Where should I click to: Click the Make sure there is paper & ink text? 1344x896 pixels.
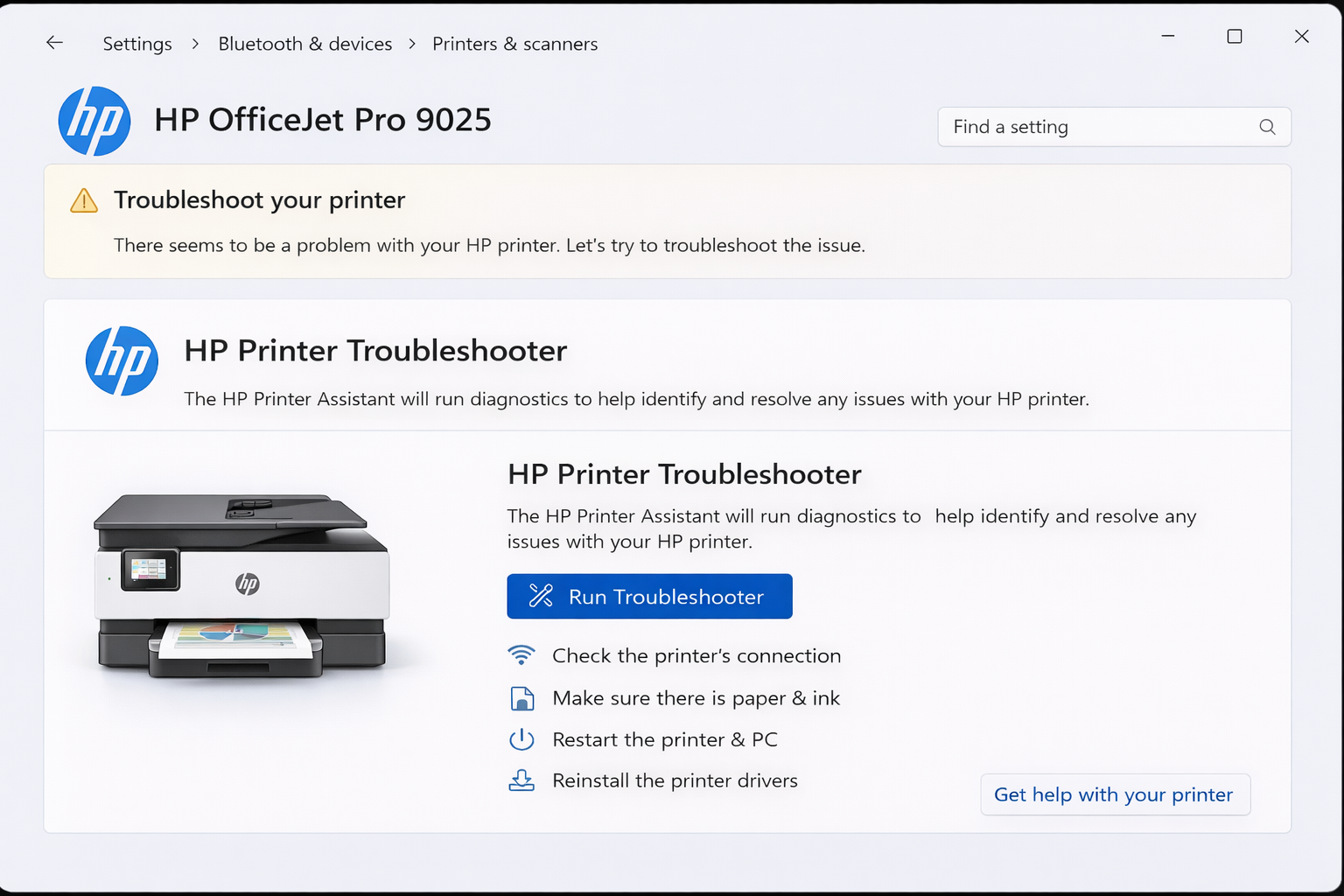pos(695,697)
